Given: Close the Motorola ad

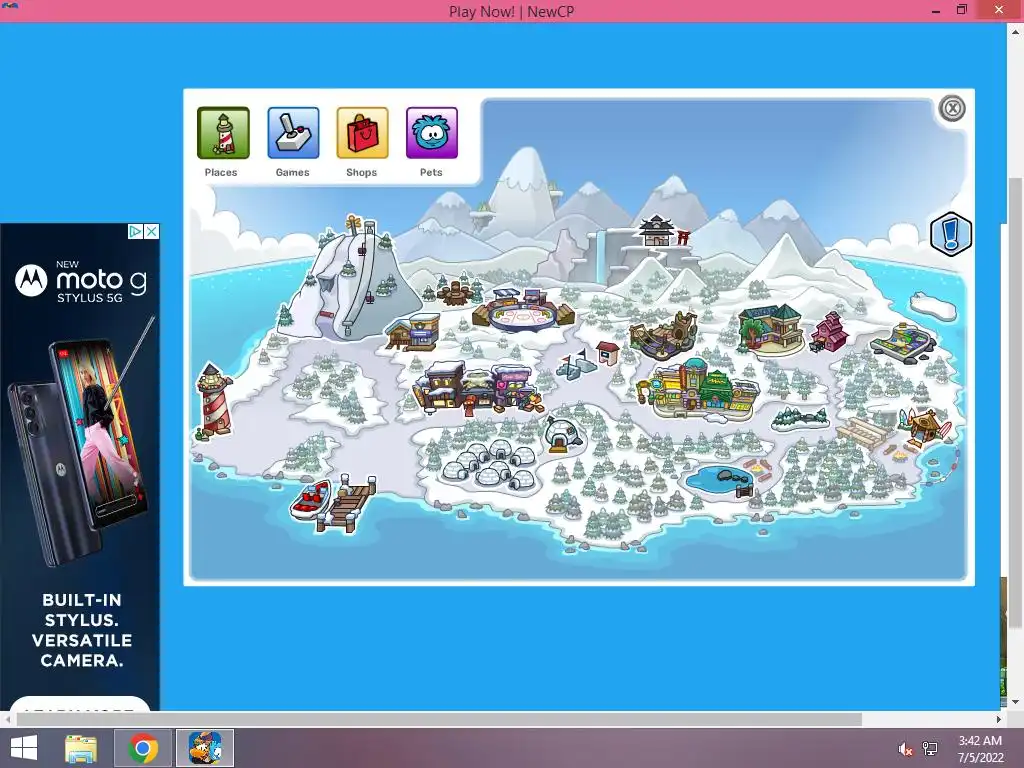Looking at the screenshot, I should tap(152, 231).
